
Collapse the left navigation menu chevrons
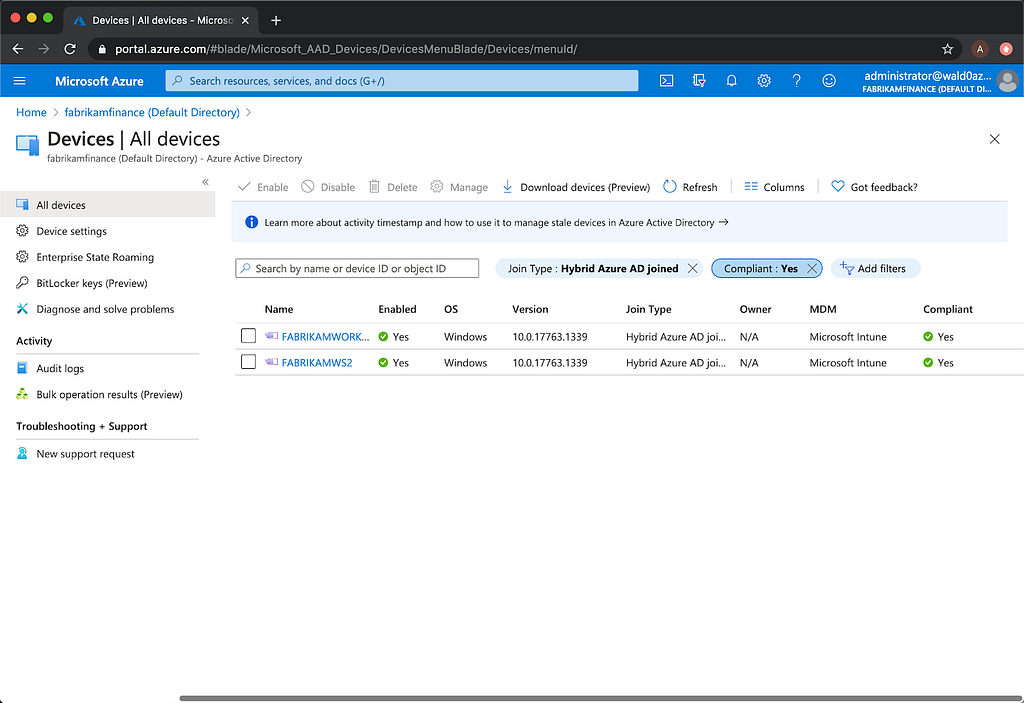[x=205, y=182]
